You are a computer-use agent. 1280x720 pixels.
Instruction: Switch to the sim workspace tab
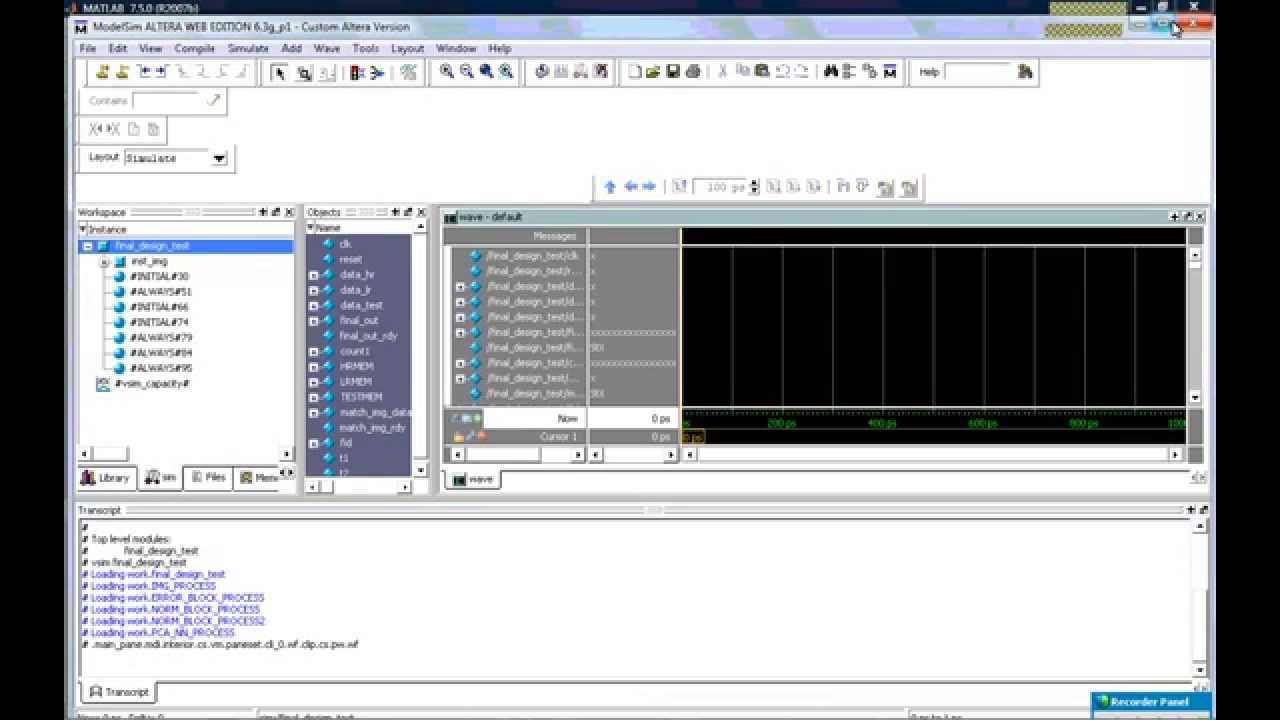pos(161,478)
